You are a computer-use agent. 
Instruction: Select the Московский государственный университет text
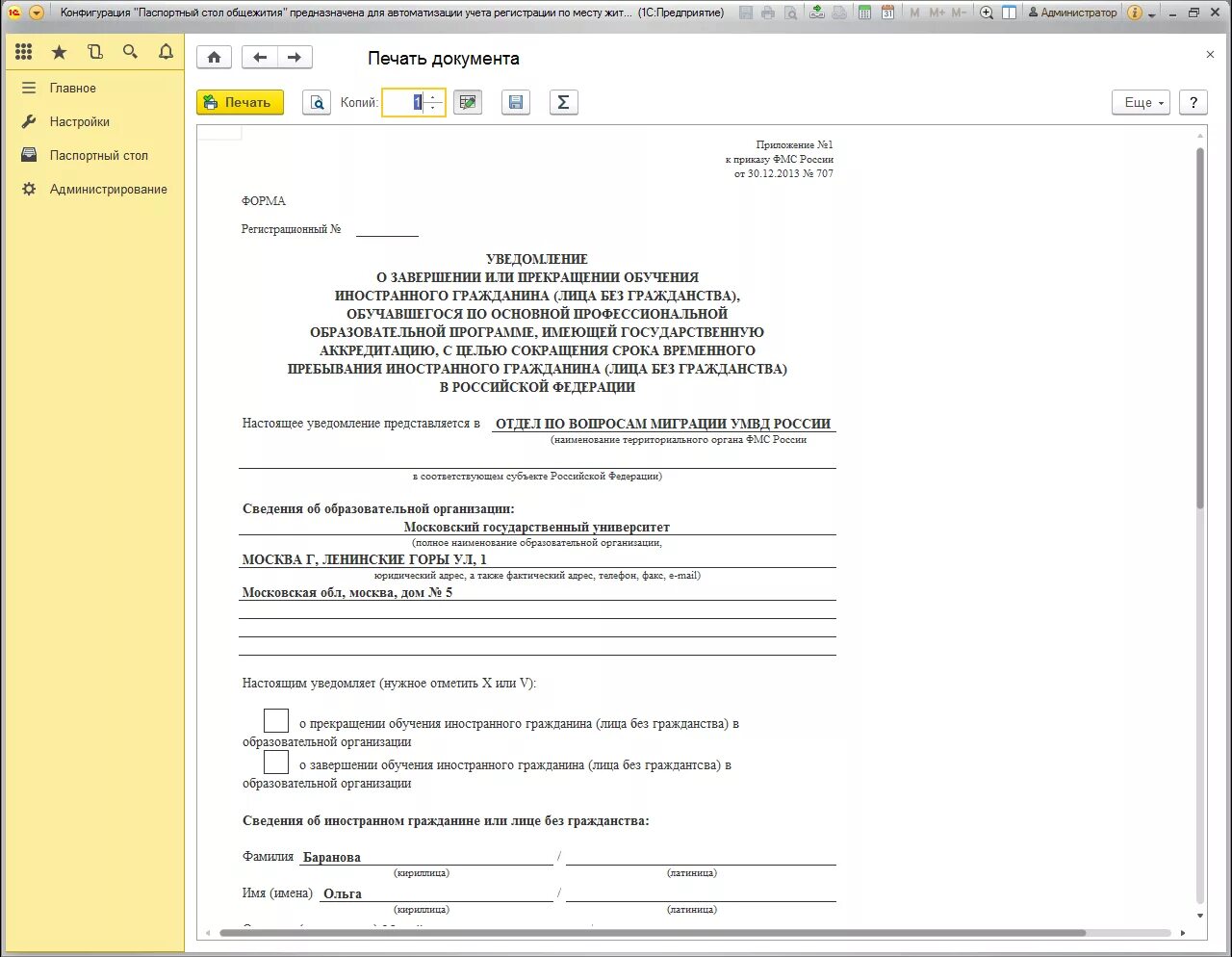click(x=537, y=527)
